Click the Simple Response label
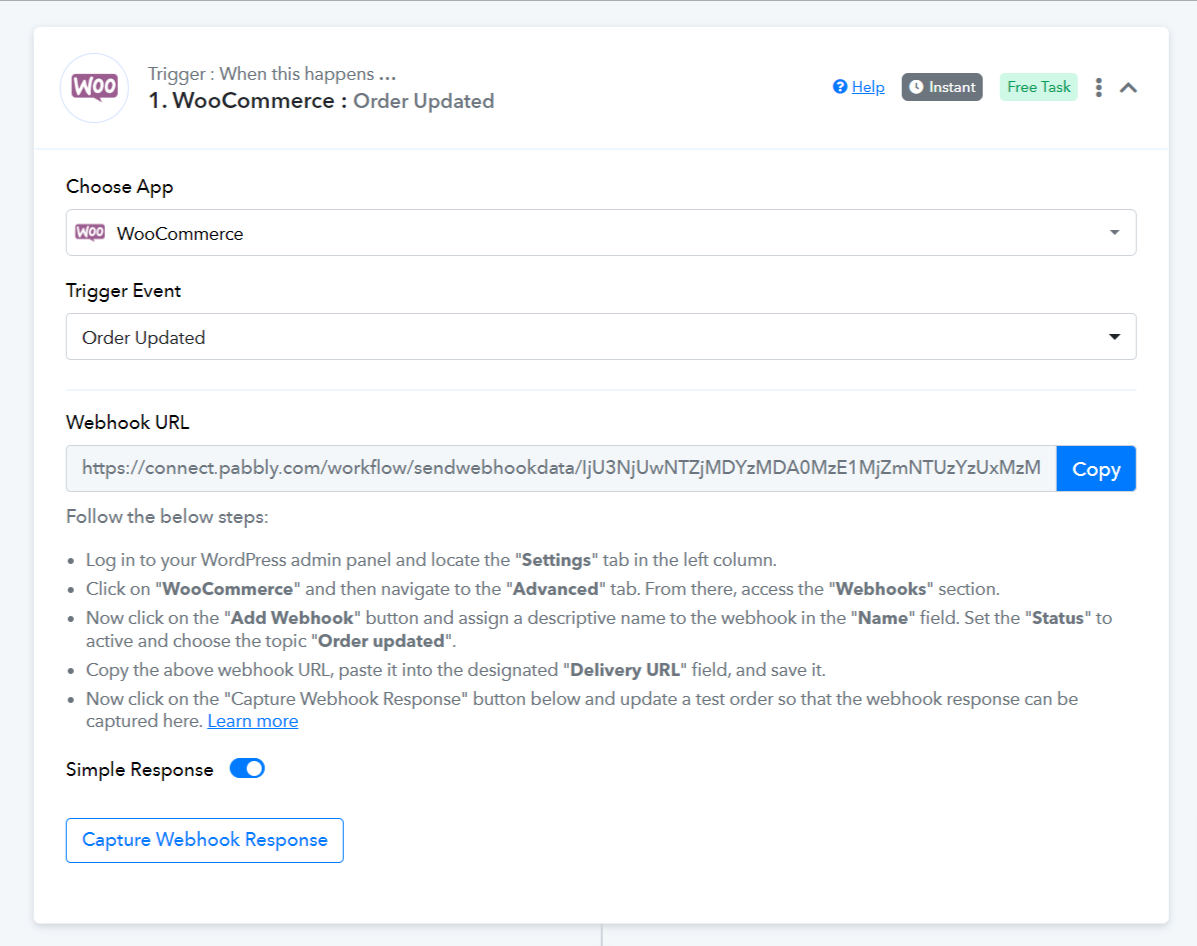 (140, 769)
